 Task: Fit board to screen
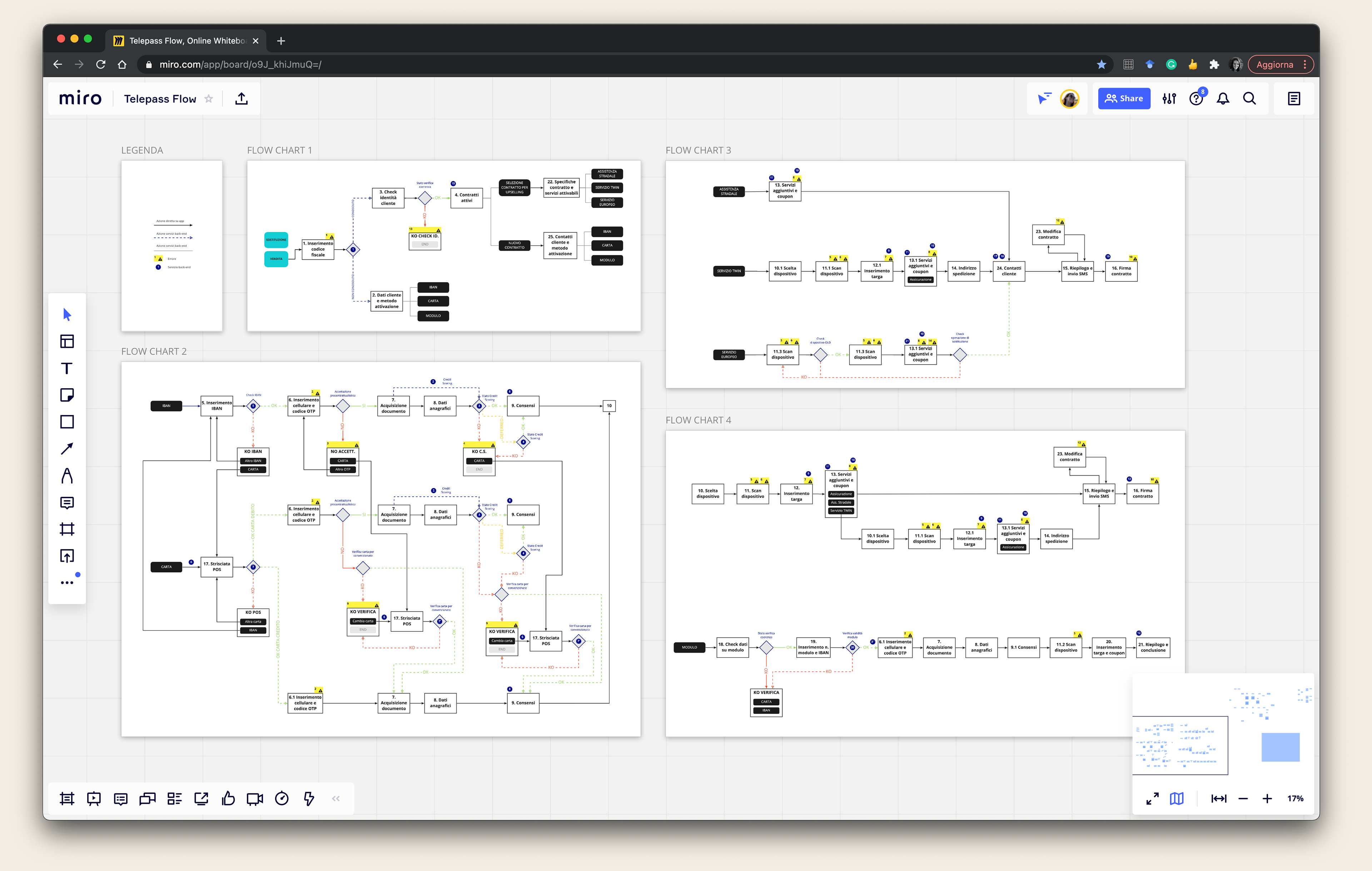click(1219, 799)
